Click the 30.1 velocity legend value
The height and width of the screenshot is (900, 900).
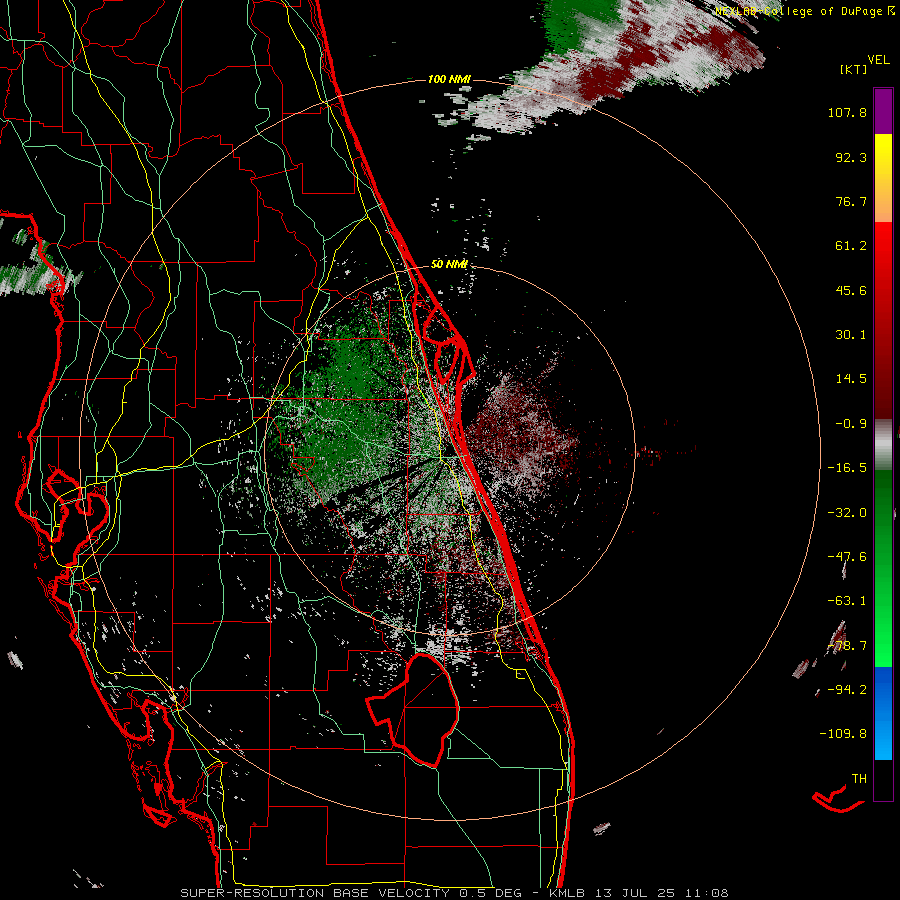click(x=851, y=335)
